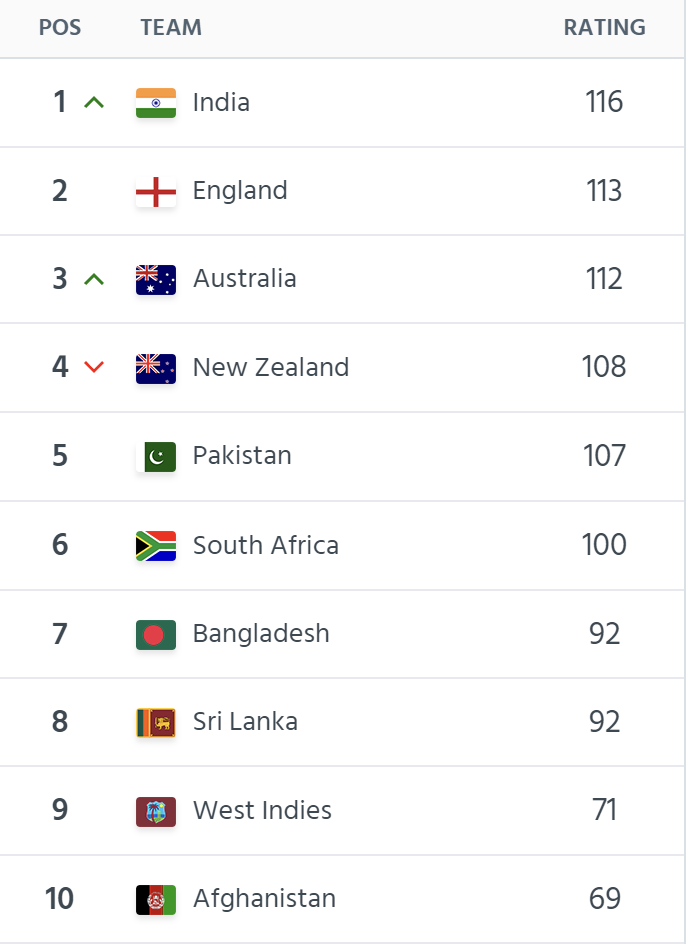
Task: Click the New Zealand flag icon
Action: 156,369
